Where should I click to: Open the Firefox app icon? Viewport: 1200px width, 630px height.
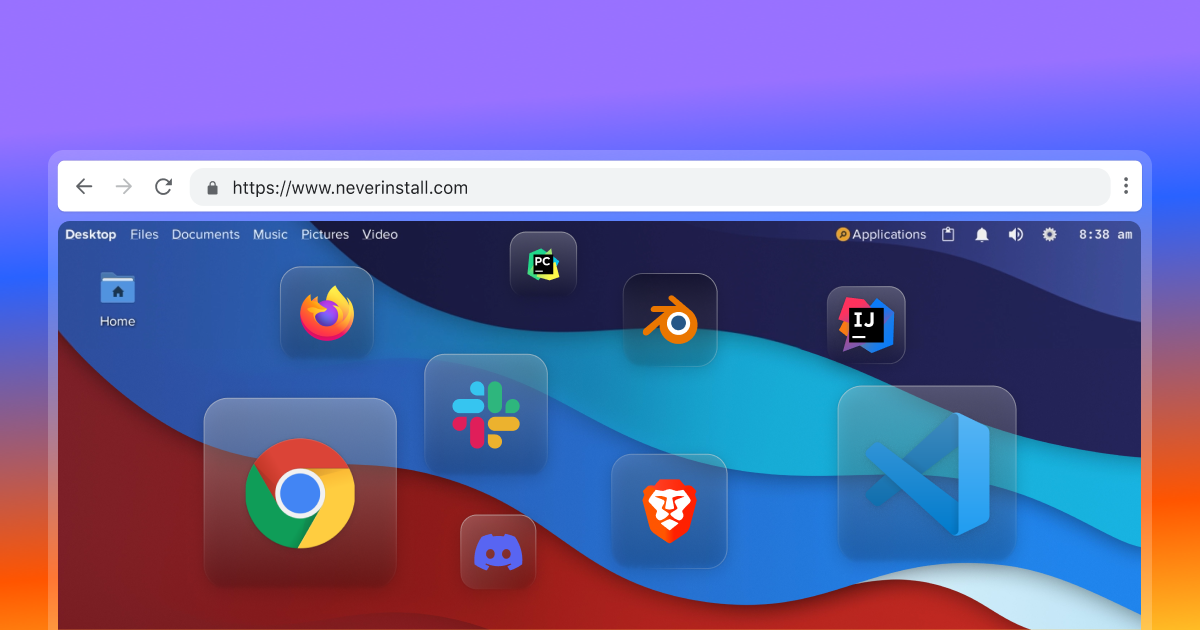click(327, 313)
